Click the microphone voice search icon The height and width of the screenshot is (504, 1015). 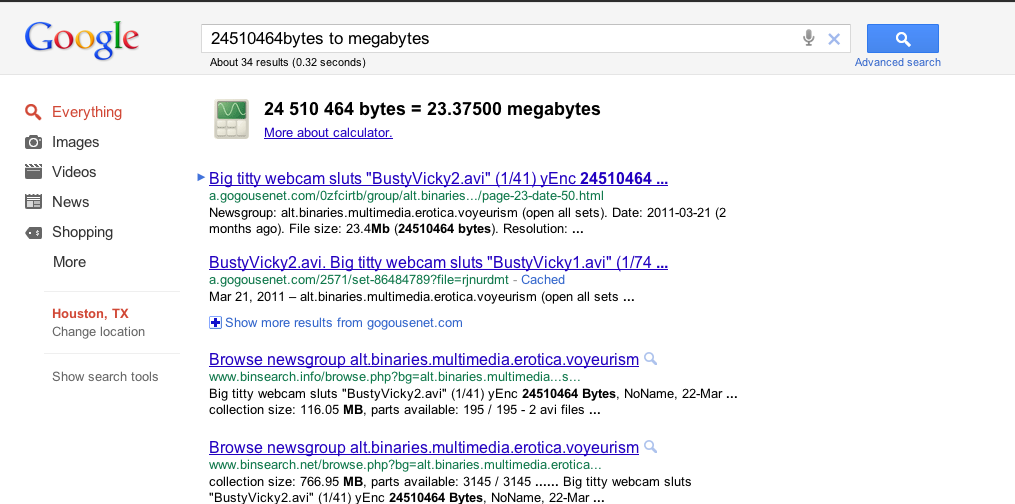pos(808,38)
